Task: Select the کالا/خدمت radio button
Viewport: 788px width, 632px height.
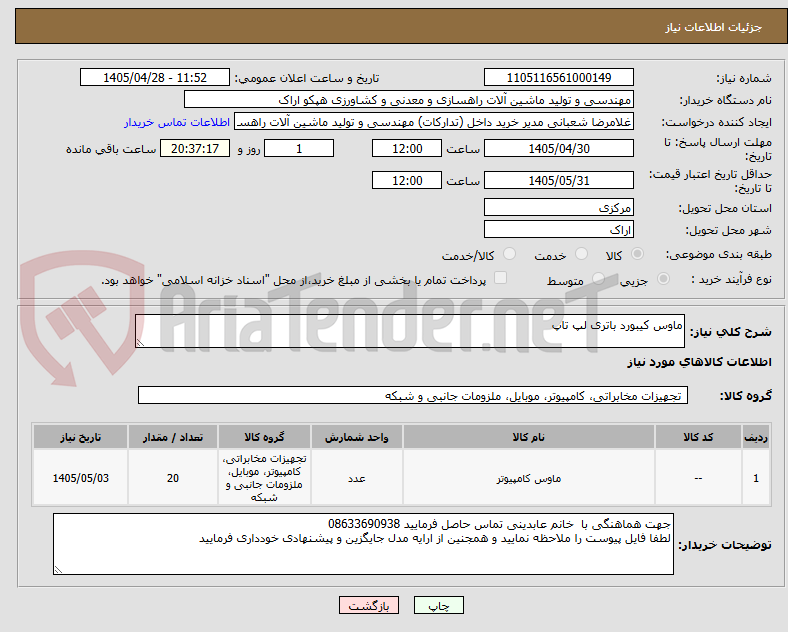Action: click(509, 254)
